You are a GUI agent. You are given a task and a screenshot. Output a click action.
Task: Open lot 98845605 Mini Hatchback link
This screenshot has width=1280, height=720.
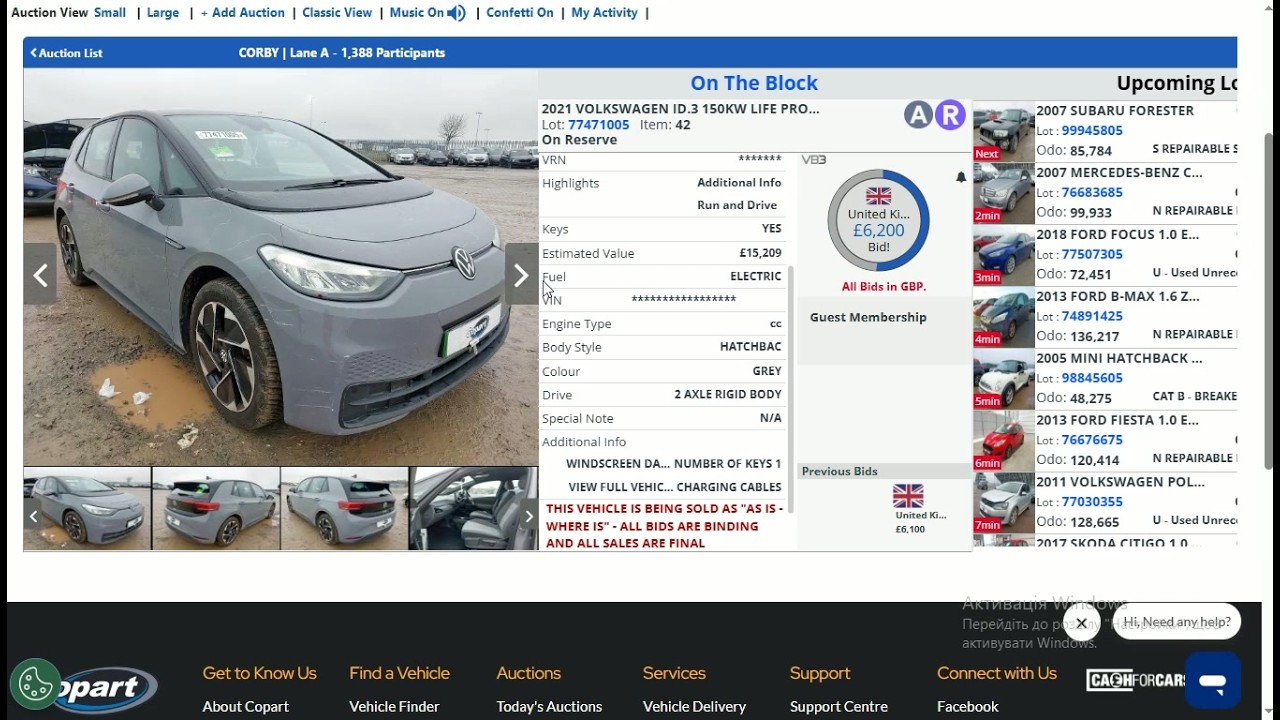point(1092,378)
